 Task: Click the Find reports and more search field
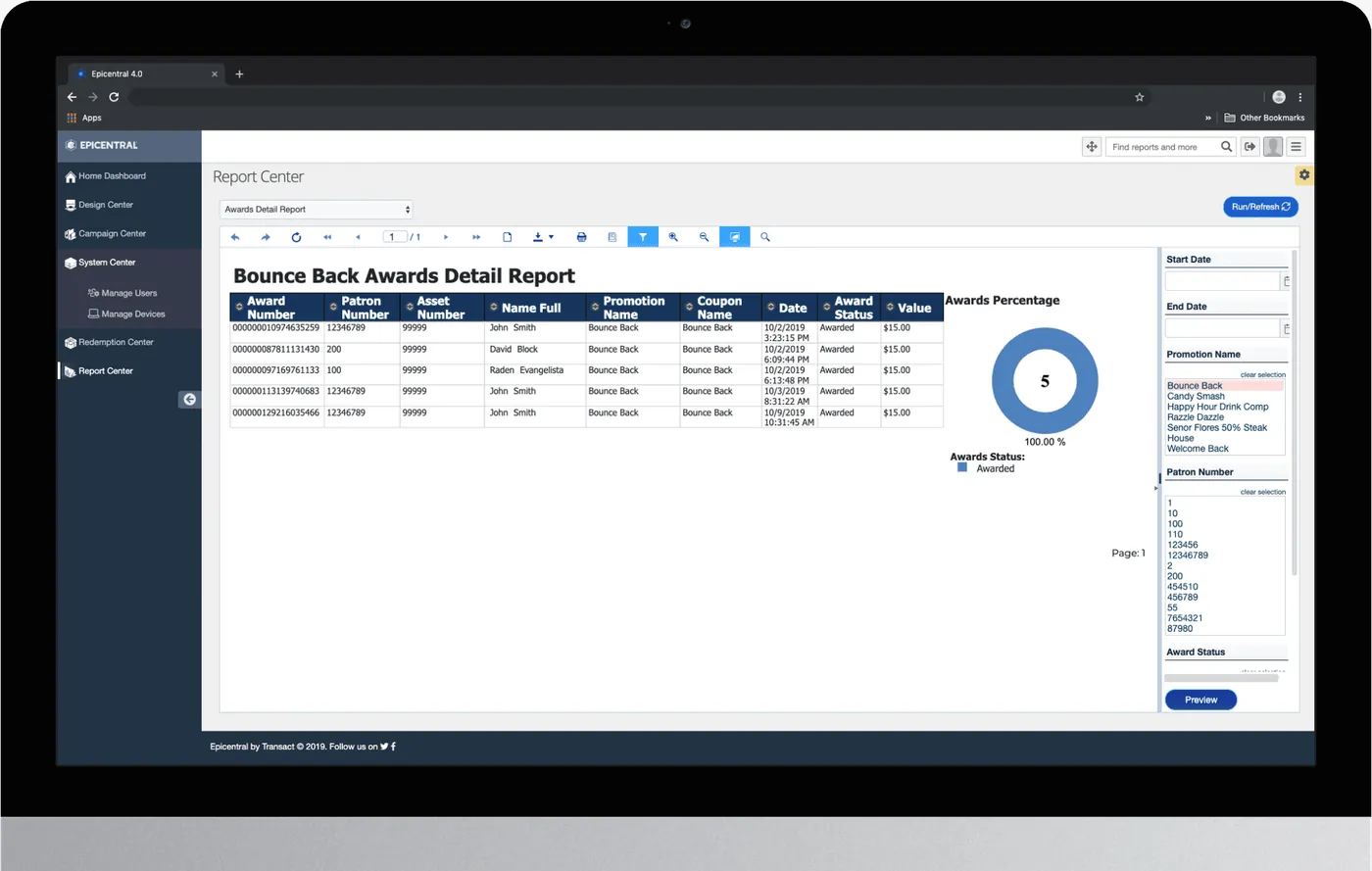[x=1163, y=147]
